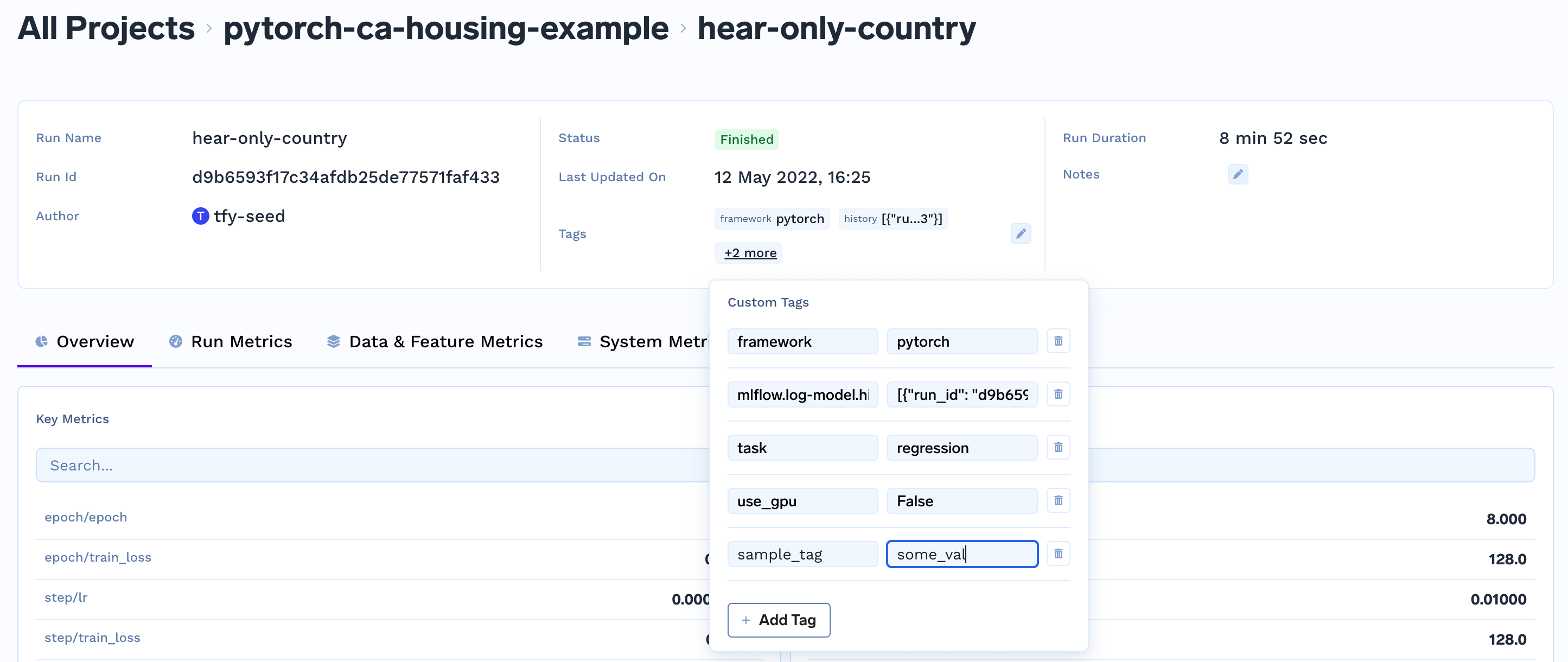Edit the sample_tag key field
1568x662 pixels.
pos(802,554)
